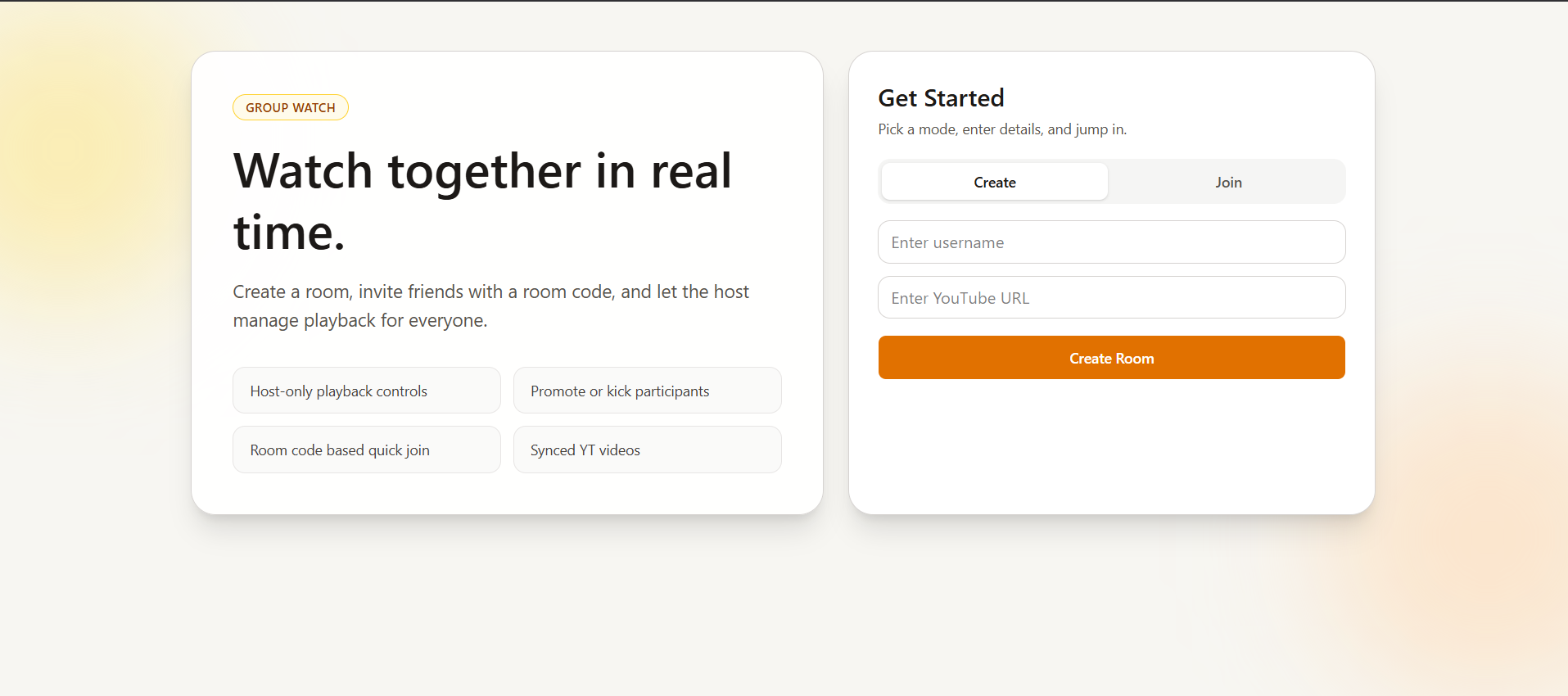The width and height of the screenshot is (1568, 696).
Task: Focus the Enter username field
Action: coord(1111,242)
